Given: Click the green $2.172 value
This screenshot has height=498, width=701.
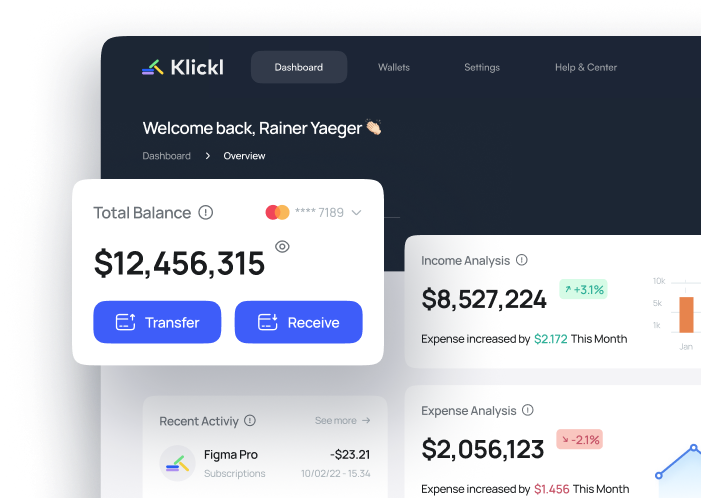Looking at the screenshot, I should click(x=551, y=339).
